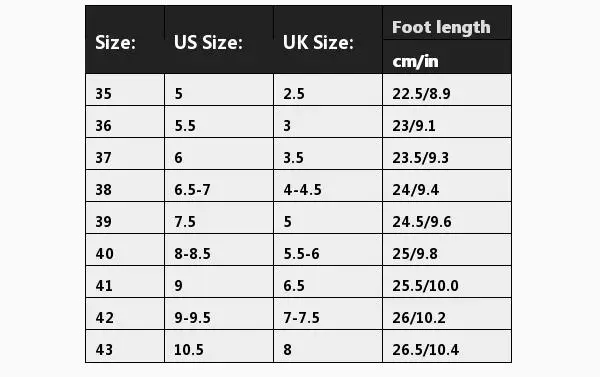The image size is (600, 377).
Task: Select the 'US Size:' header cell
Action: tap(219, 40)
